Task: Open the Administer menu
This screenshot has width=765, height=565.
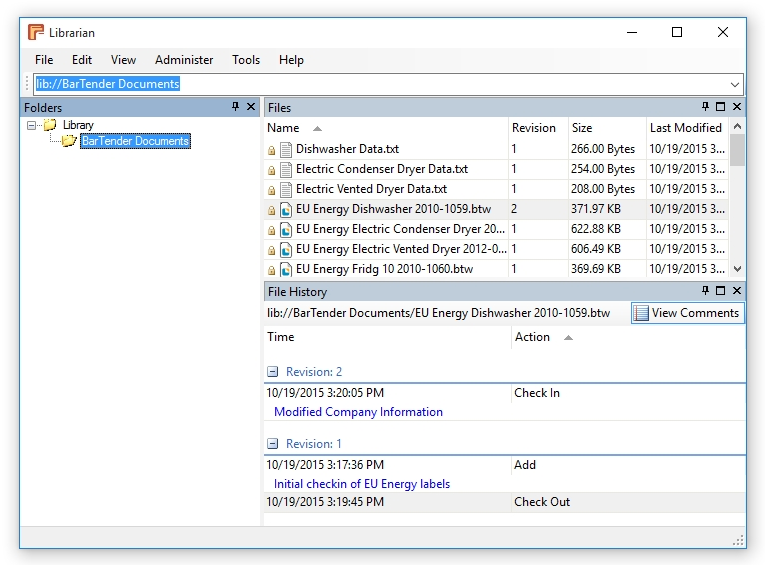Action: coord(184,60)
